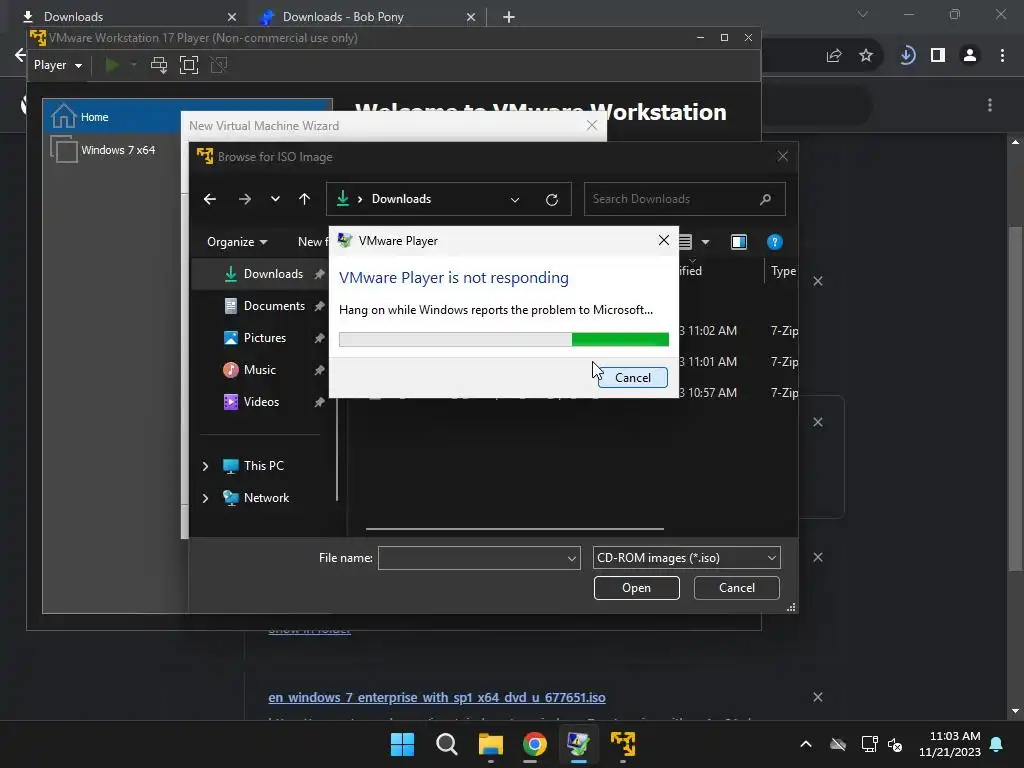This screenshot has width=1024, height=768.
Task: Click the Type column header
Action: tap(782, 270)
